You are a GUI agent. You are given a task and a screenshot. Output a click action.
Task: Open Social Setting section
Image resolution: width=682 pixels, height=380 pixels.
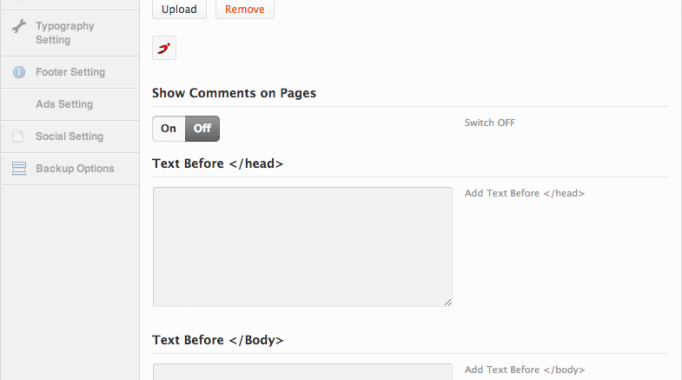point(70,137)
